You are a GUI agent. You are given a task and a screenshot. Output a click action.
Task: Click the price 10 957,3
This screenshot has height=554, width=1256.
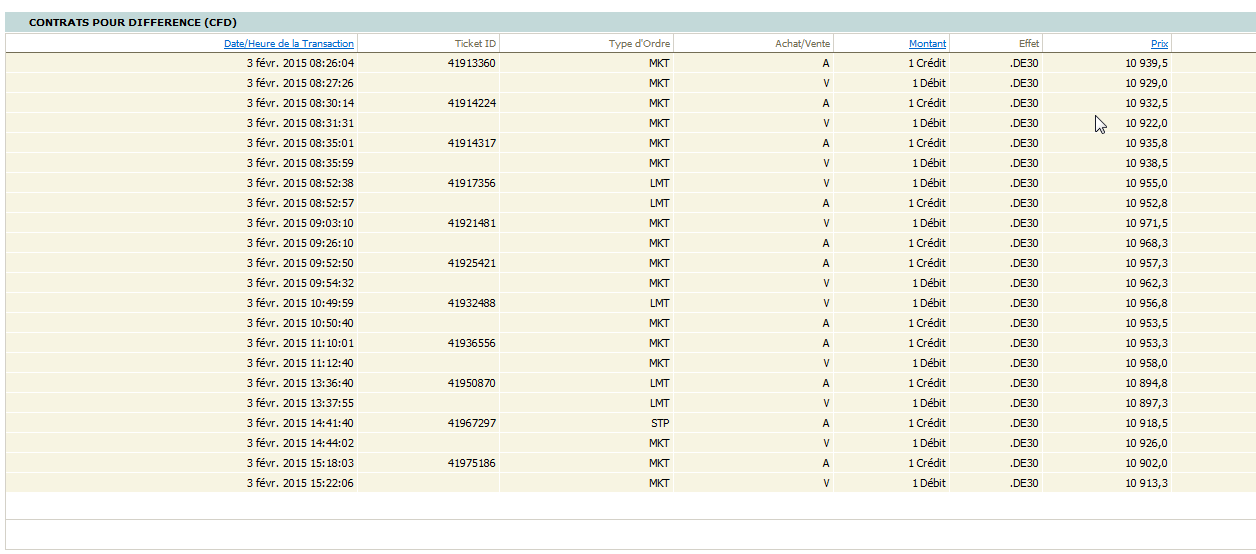(1146, 263)
